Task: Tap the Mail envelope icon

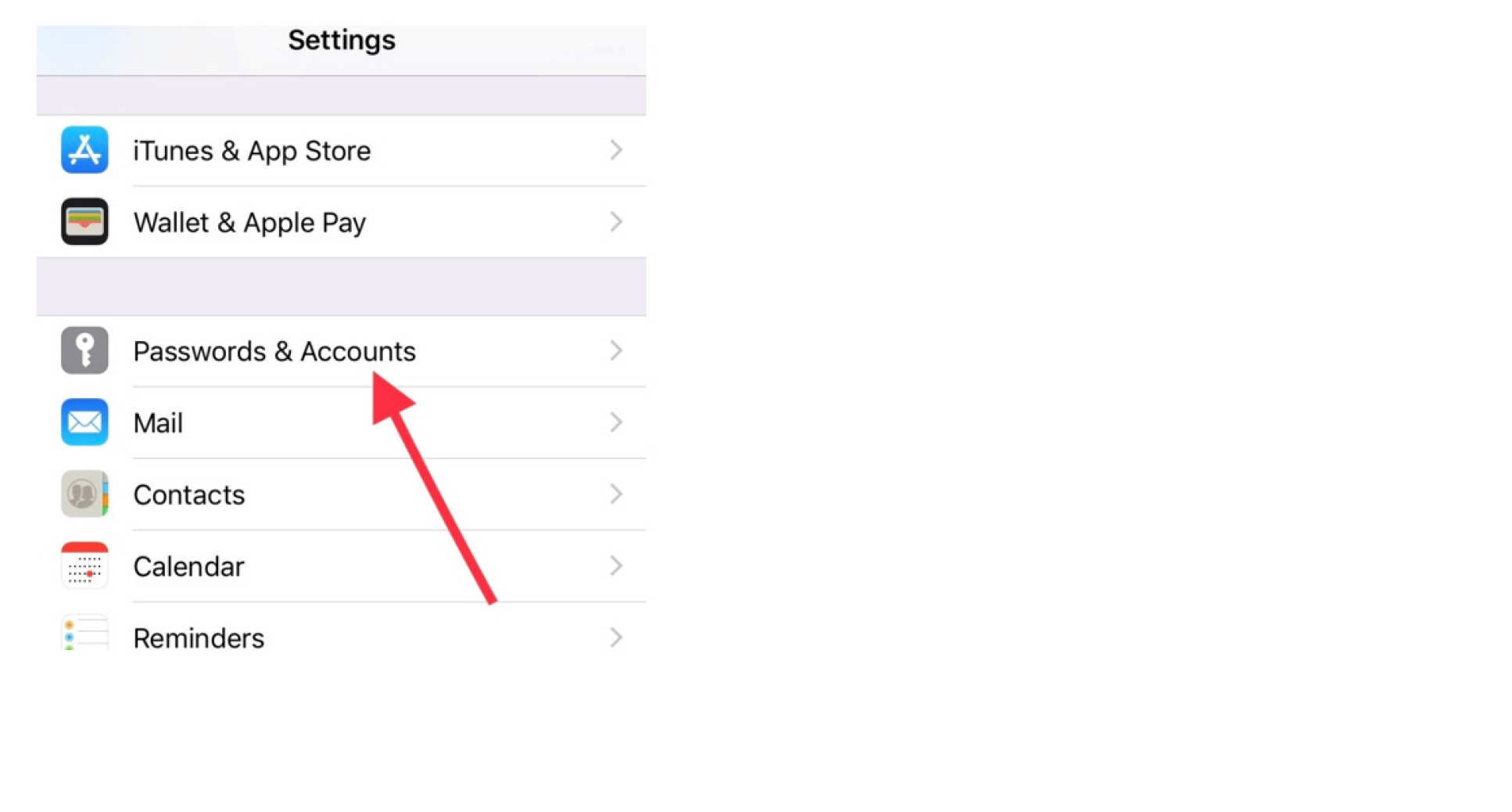Action: click(x=84, y=422)
